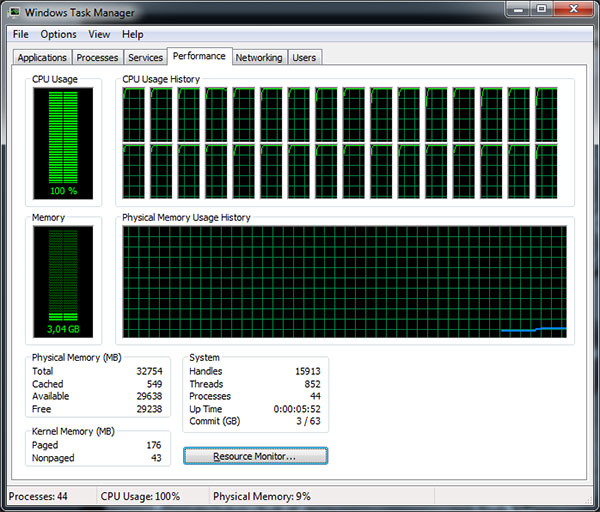This screenshot has width=600, height=512.
Task: Open the Help menu
Action: coord(133,34)
